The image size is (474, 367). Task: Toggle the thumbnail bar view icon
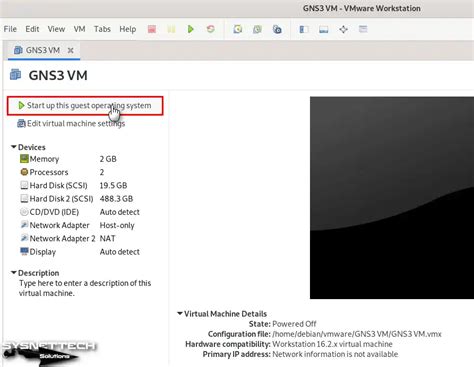pos(324,29)
